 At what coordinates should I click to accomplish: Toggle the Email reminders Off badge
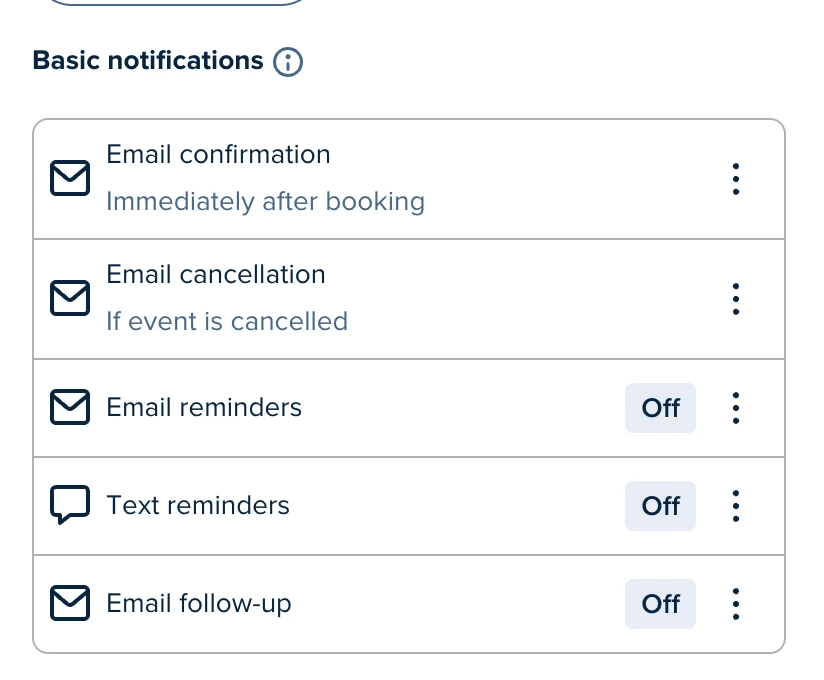tap(660, 408)
